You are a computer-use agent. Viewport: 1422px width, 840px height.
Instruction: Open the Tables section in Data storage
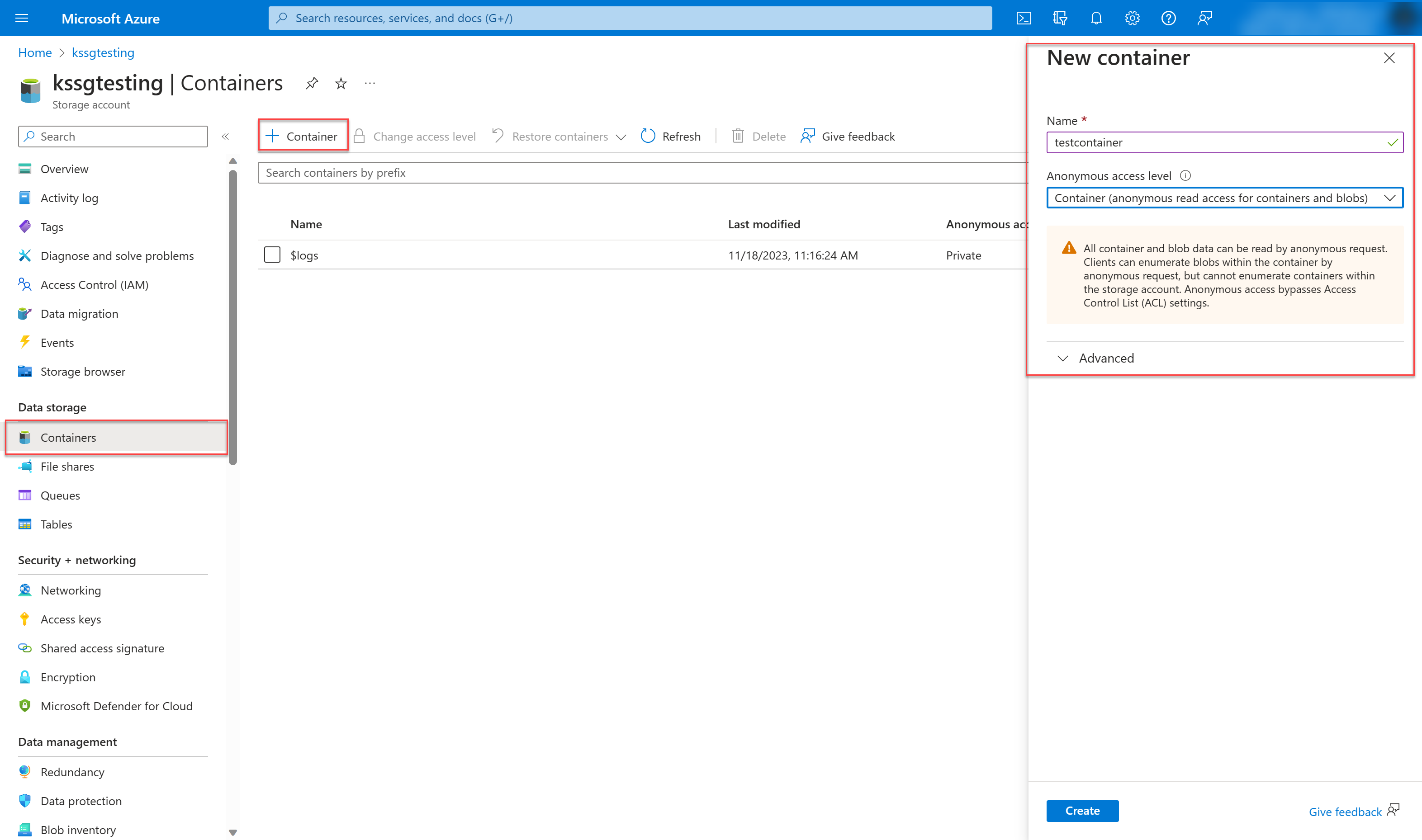56,524
